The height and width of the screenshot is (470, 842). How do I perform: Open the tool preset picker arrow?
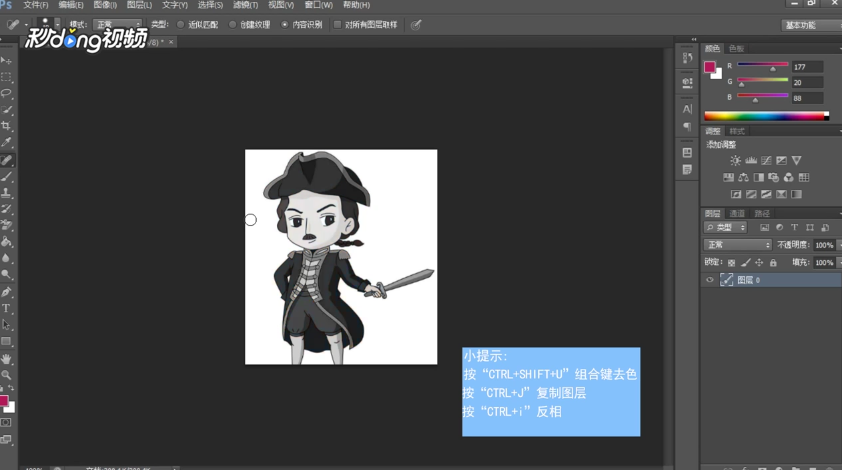click(26, 25)
